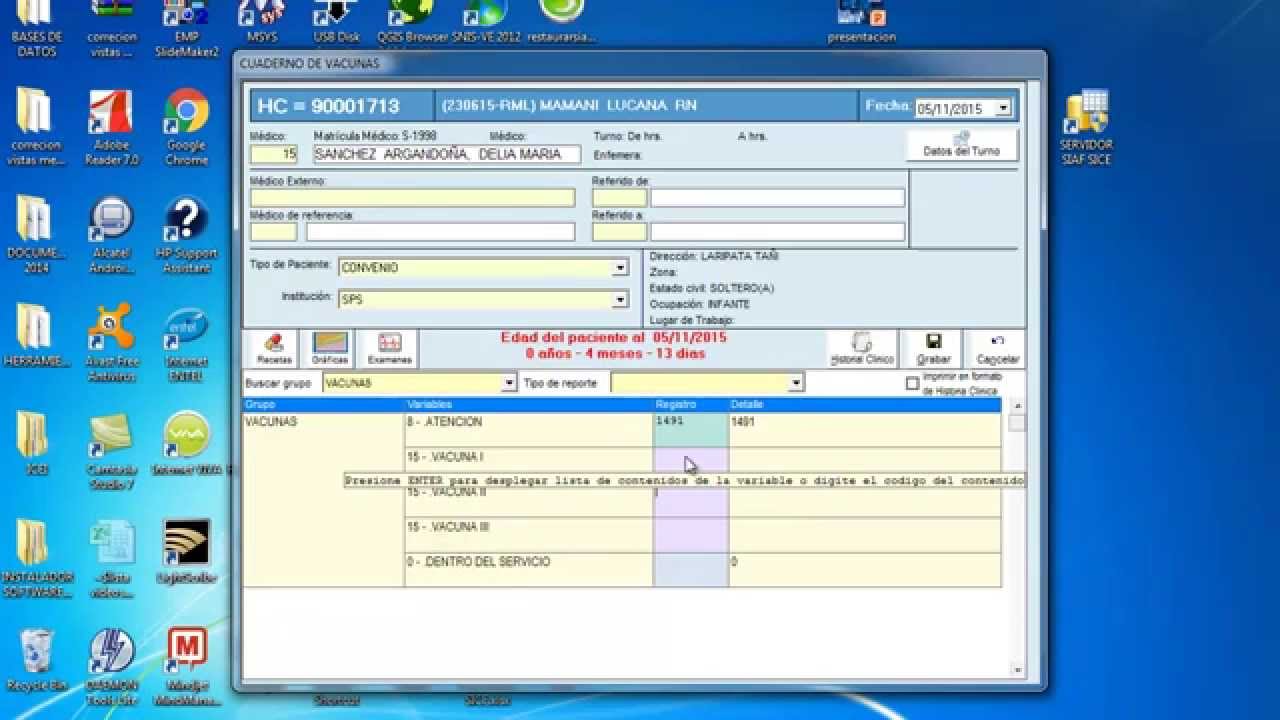This screenshot has height=720, width=1280.
Task: Select the Recycle Bin icon
Action: coord(36,660)
